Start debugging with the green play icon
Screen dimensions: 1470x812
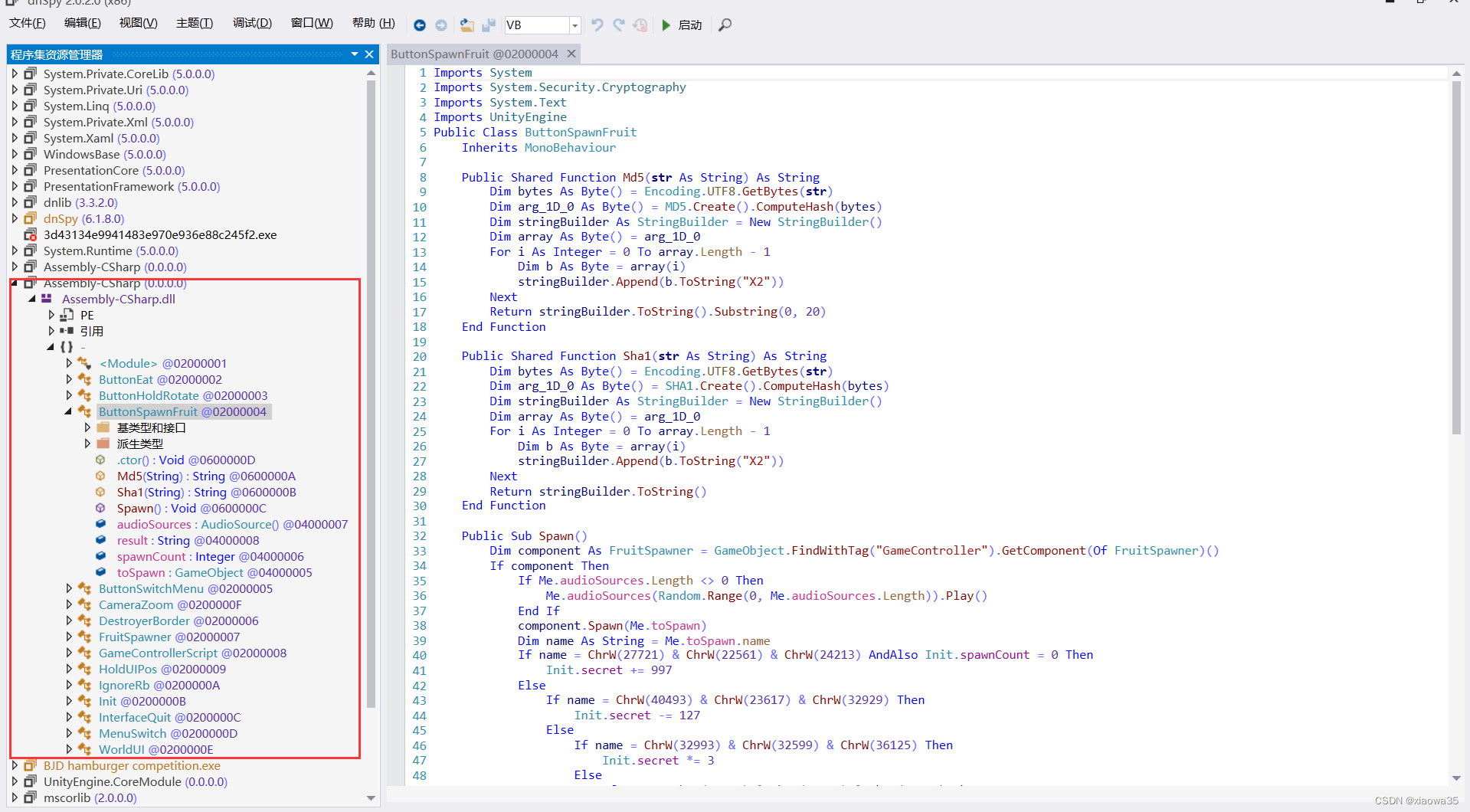[666, 25]
